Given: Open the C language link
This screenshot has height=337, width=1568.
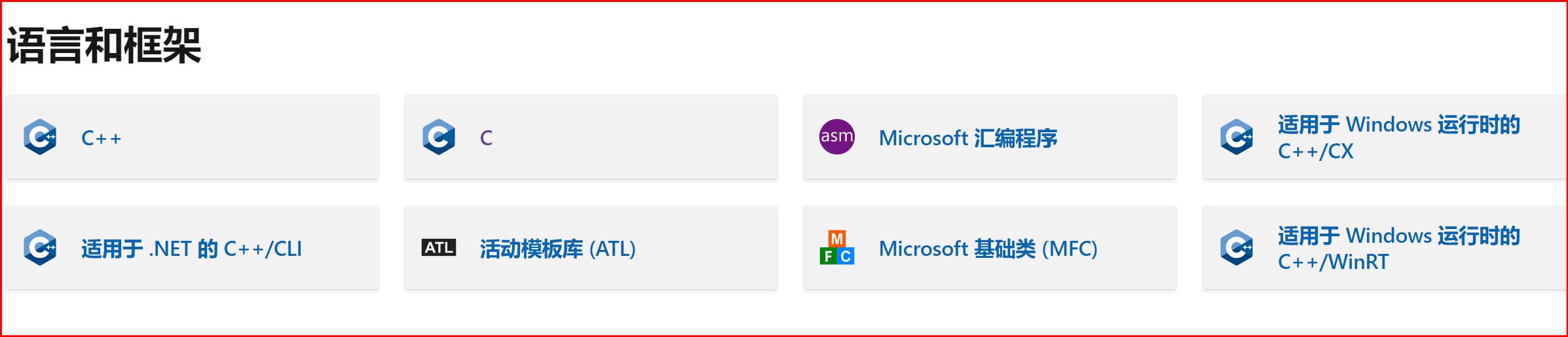Looking at the screenshot, I should coord(486,138).
